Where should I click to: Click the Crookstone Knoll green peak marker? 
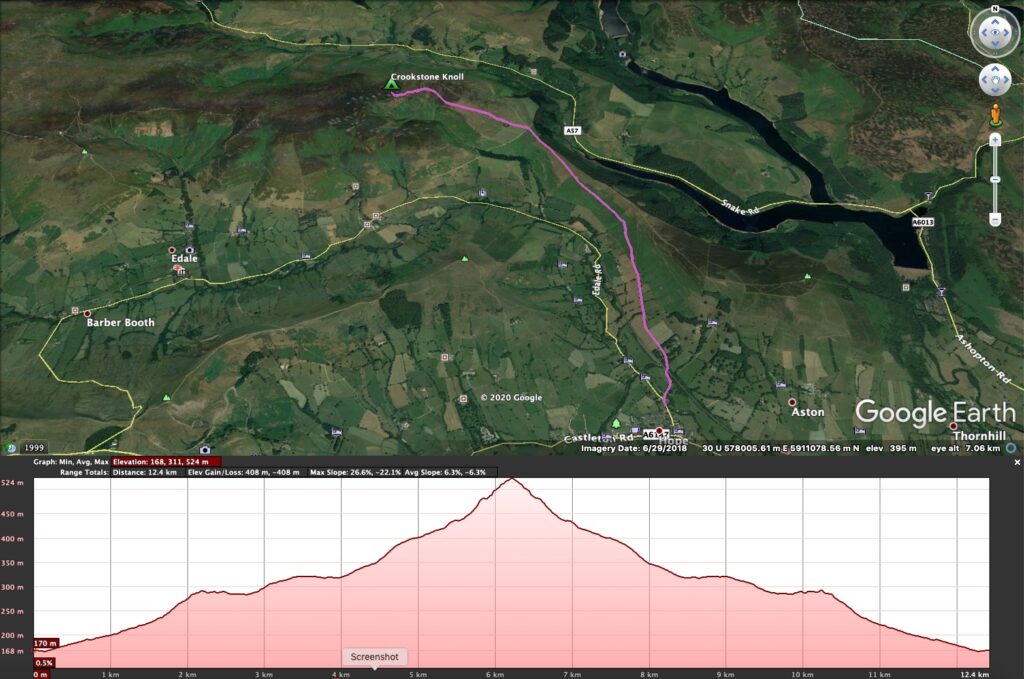click(392, 86)
